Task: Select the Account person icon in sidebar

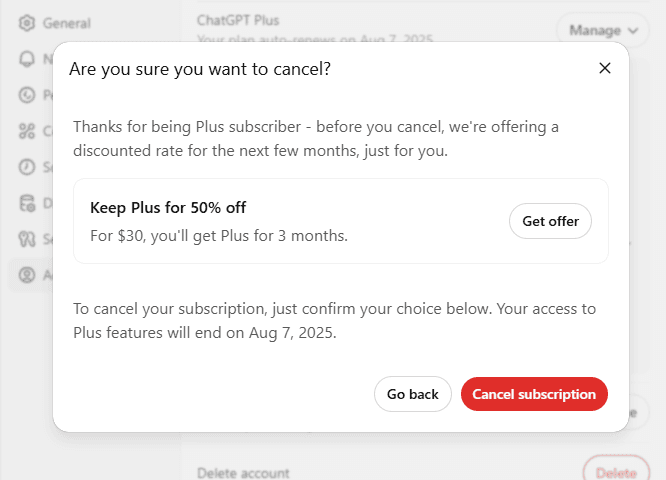Action: 27,275
